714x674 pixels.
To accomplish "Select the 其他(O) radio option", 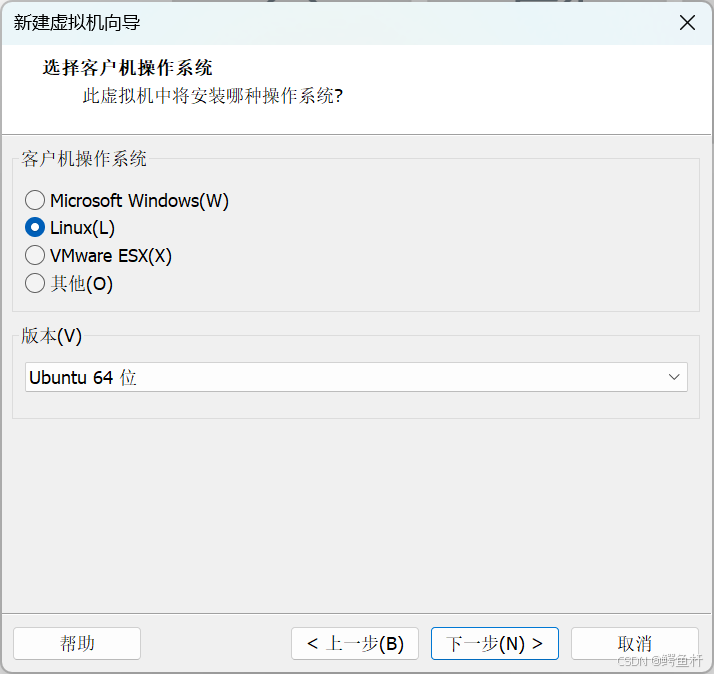I will 35,283.
